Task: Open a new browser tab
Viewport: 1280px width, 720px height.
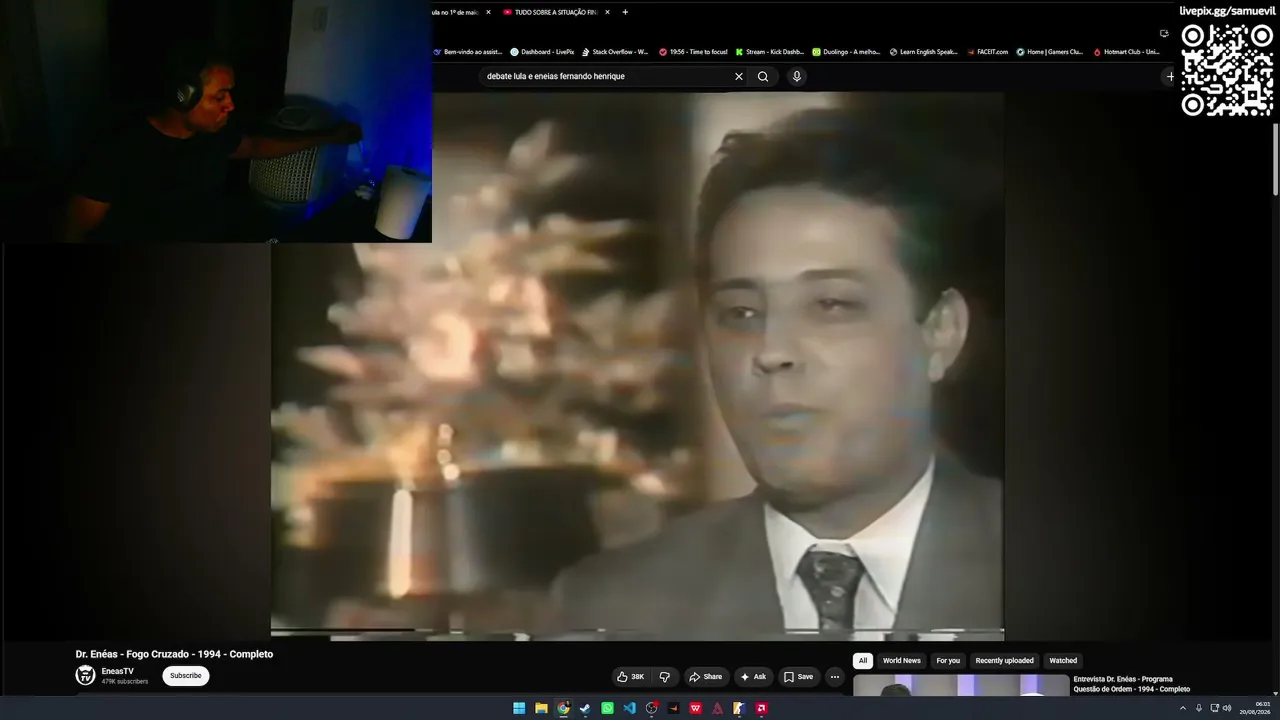Action: pyautogui.click(x=625, y=12)
